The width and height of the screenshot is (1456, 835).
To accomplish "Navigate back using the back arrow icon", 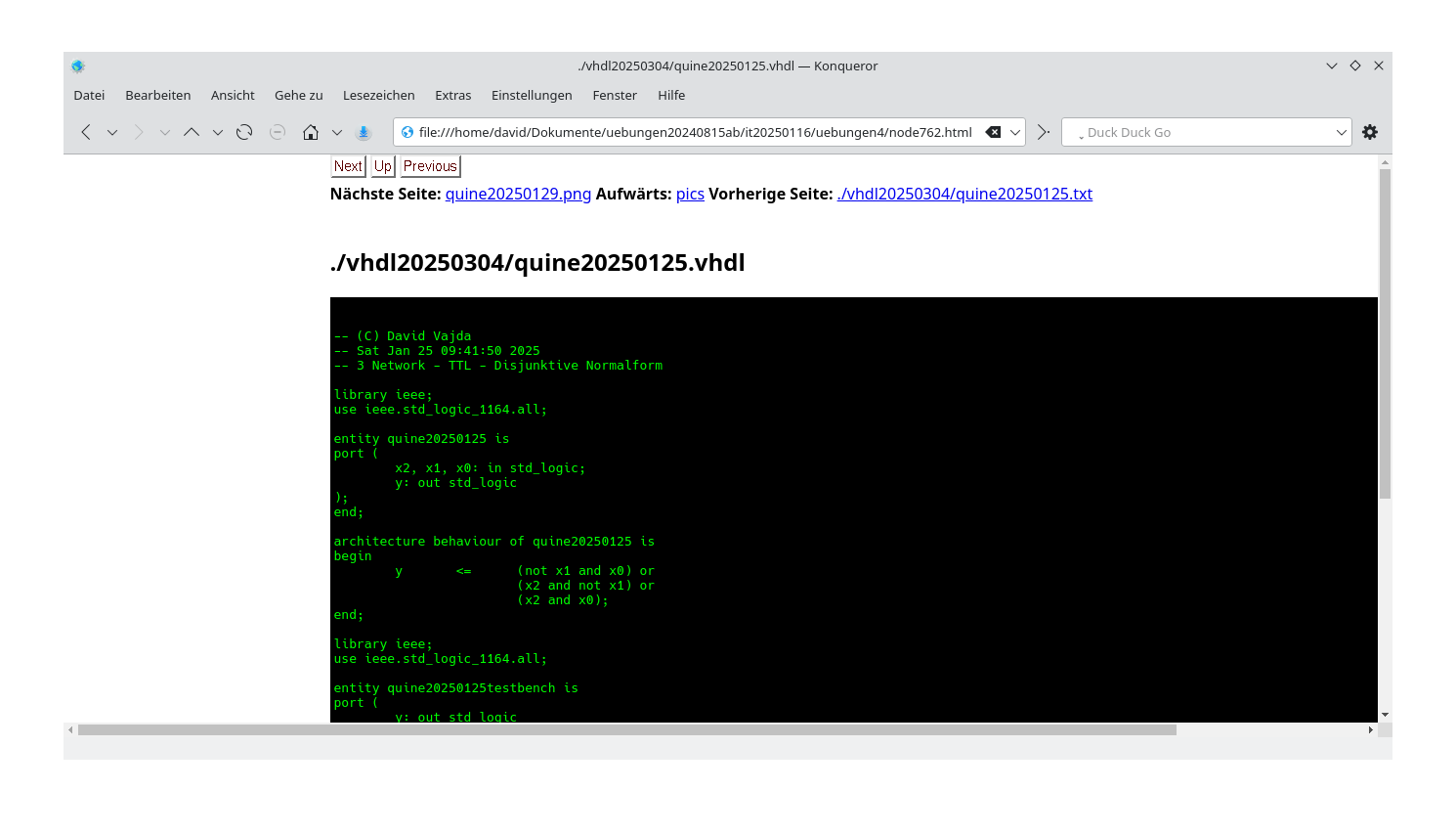I will 85,131.
